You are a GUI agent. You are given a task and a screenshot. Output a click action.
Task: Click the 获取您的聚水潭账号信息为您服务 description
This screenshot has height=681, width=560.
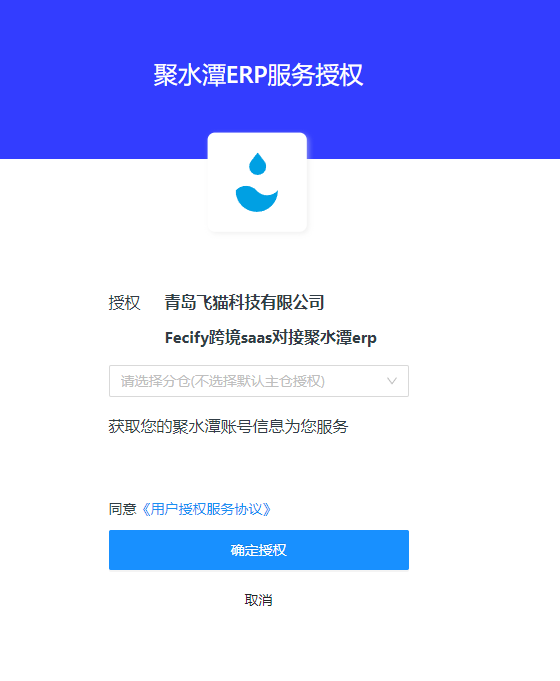(228, 426)
